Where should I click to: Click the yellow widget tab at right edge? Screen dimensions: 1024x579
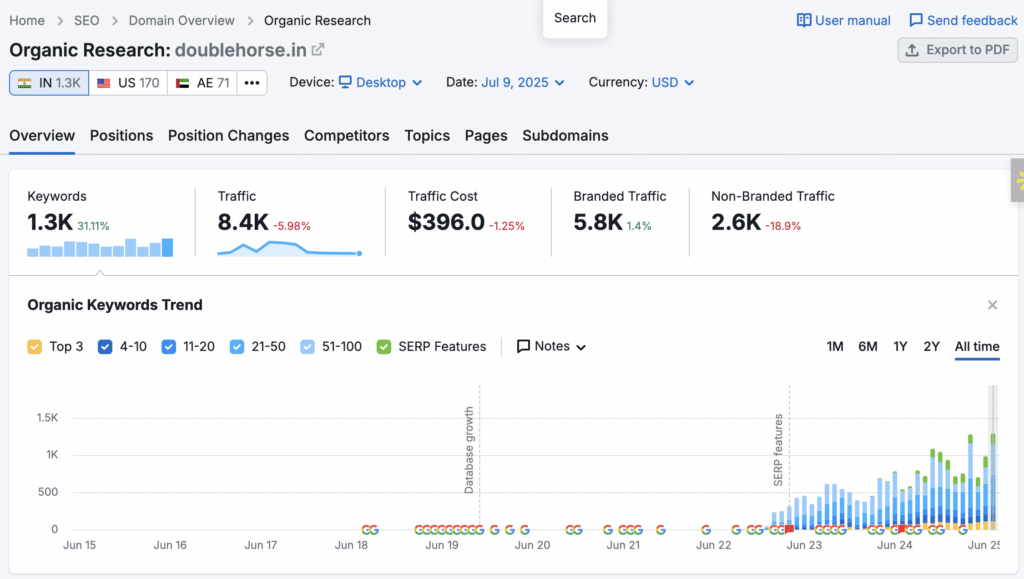1017,180
